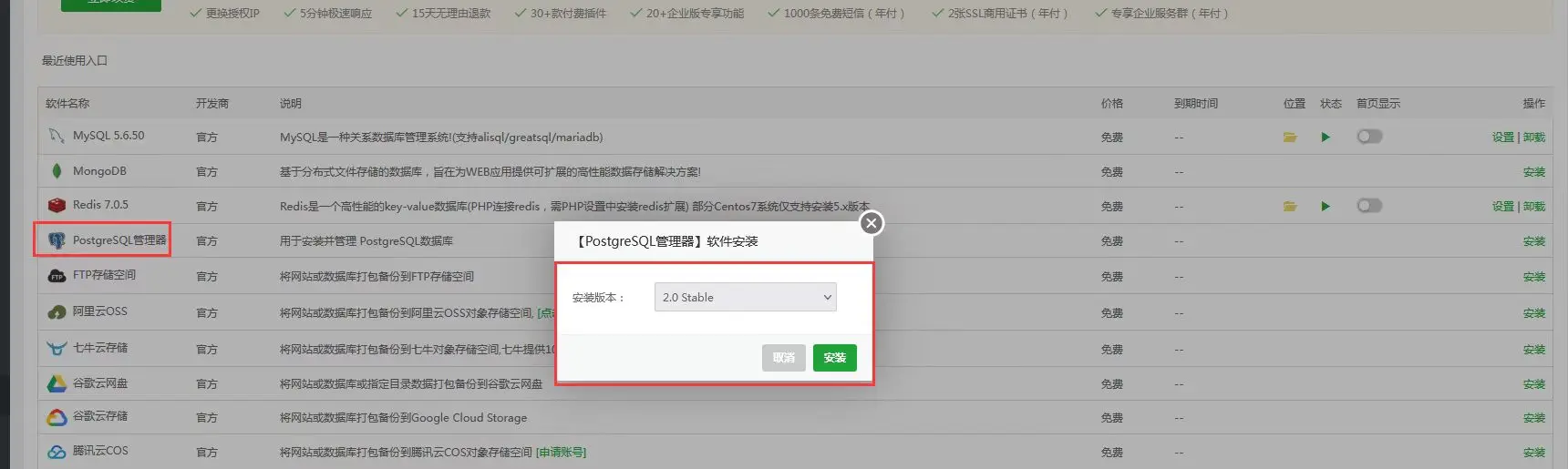Click 安装 link for MongoDB
Image resolution: width=1568 pixels, height=469 pixels.
point(1533,172)
